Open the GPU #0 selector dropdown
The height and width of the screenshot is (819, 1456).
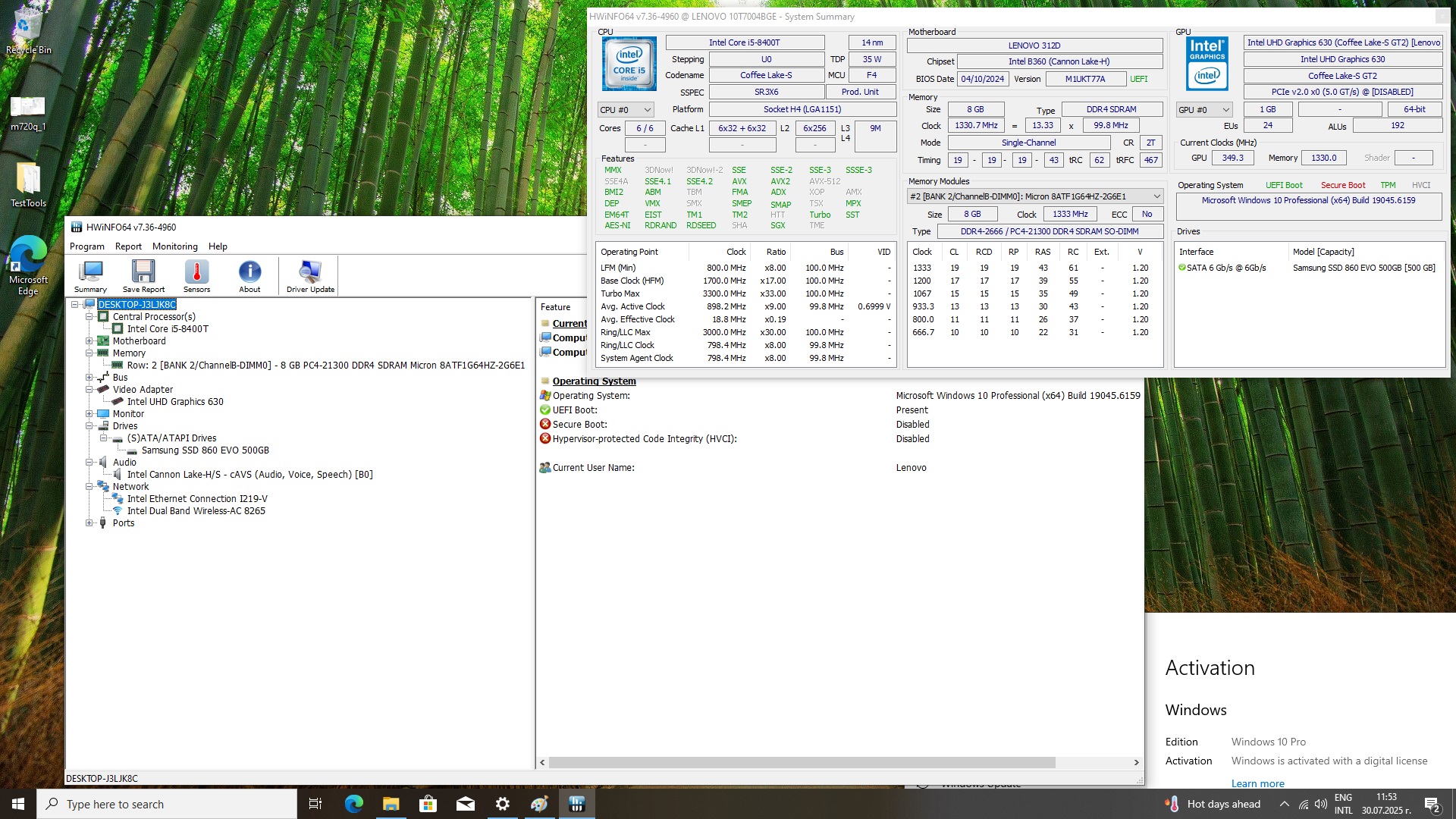click(x=1204, y=110)
